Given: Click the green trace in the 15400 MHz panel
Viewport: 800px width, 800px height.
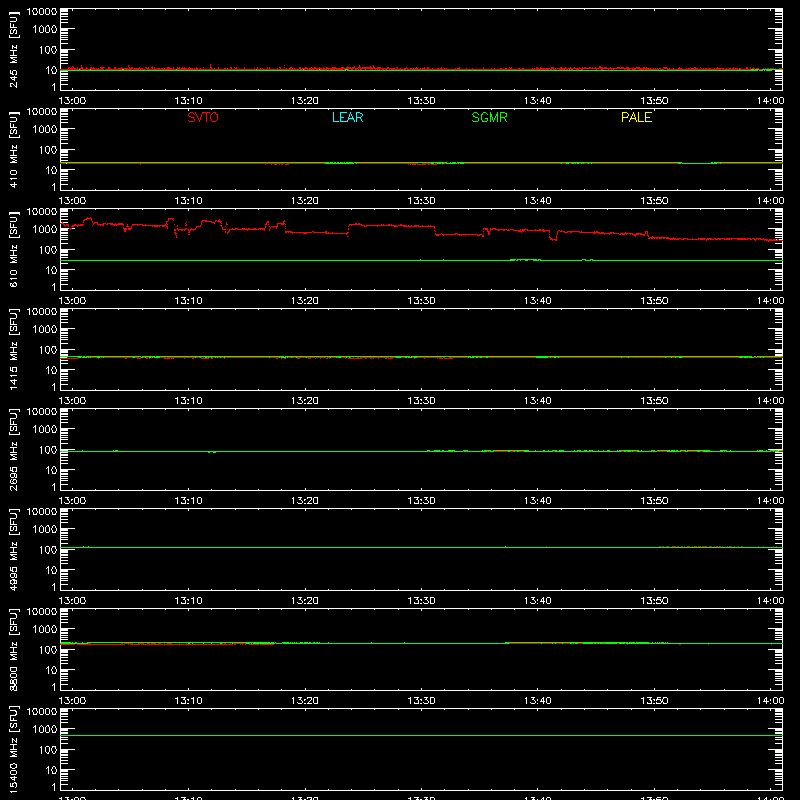Looking at the screenshot, I should 421,735.
